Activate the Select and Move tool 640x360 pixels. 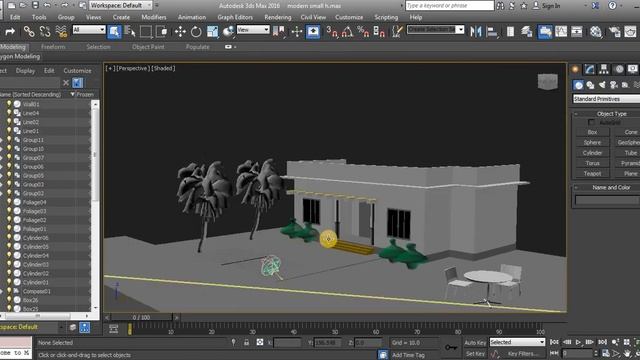pyautogui.click(x=180, y=31)
